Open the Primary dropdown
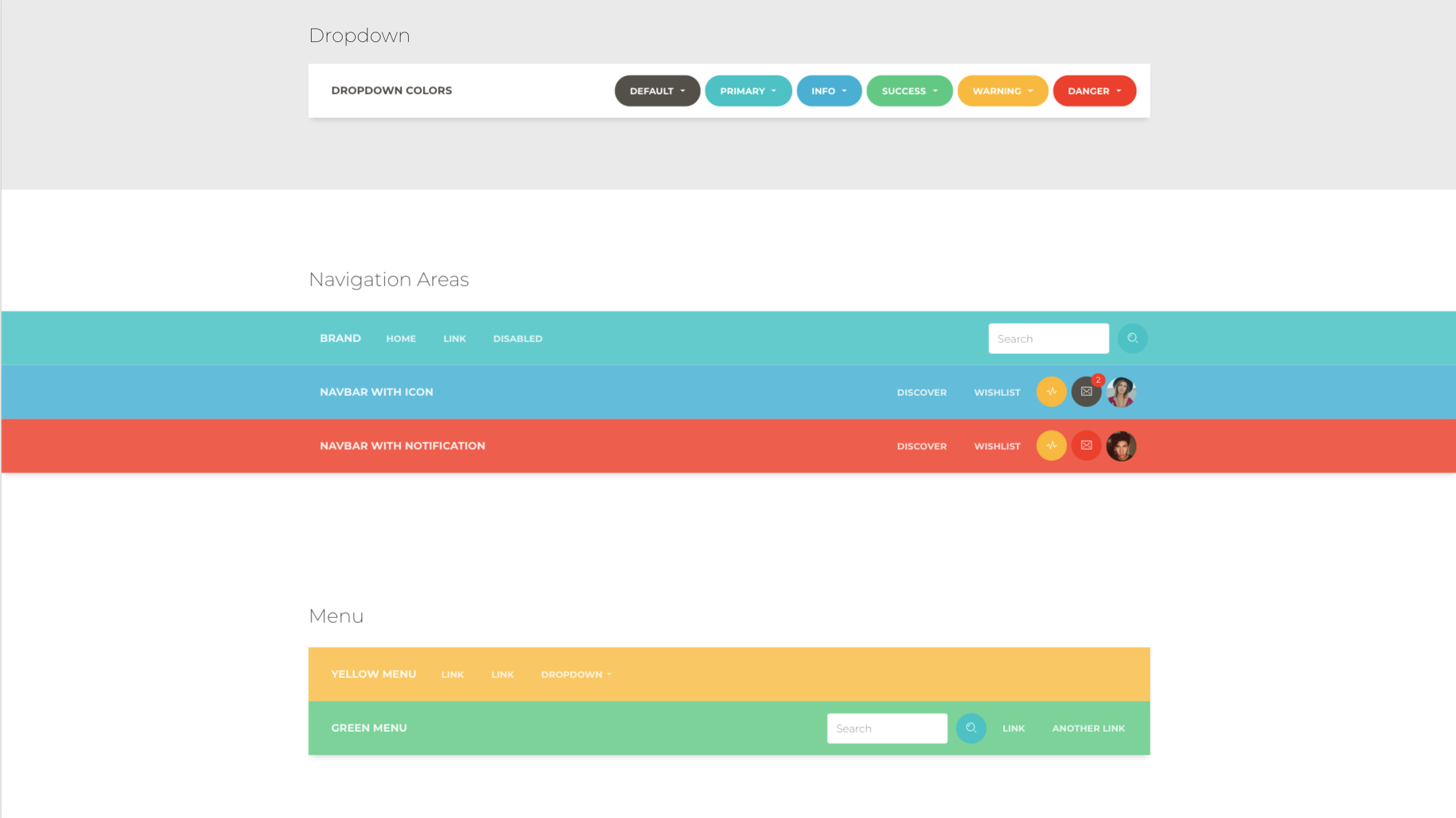The height and width of the screenshot is (818, 1456). [748, 91]
